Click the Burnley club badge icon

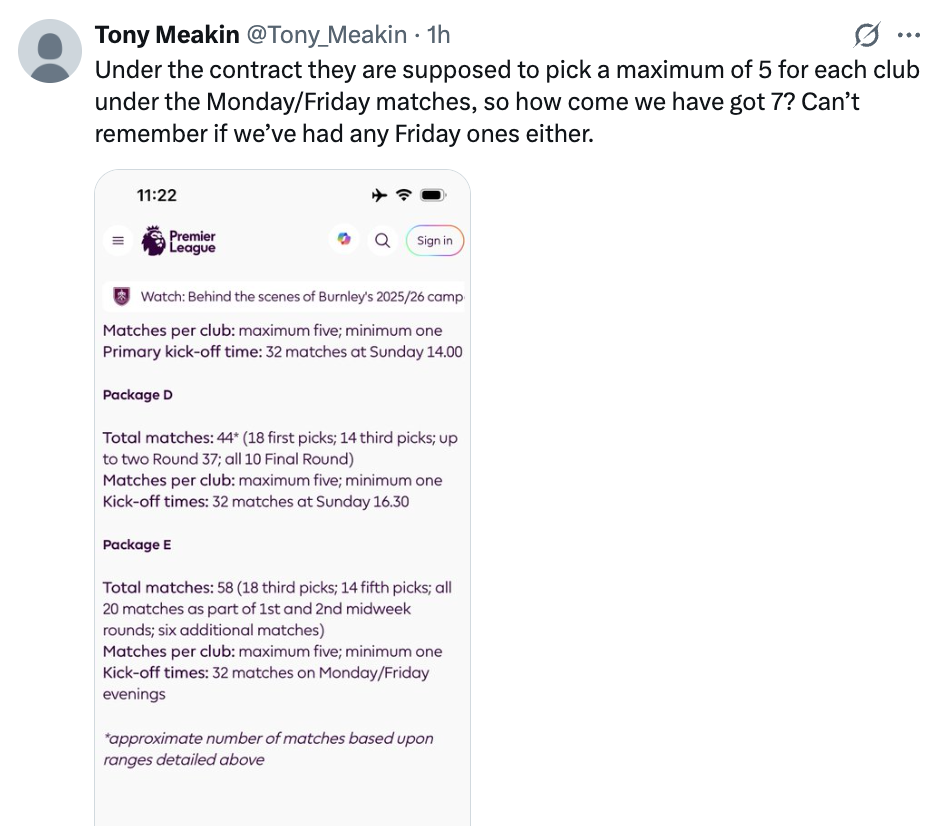point(121,296)
